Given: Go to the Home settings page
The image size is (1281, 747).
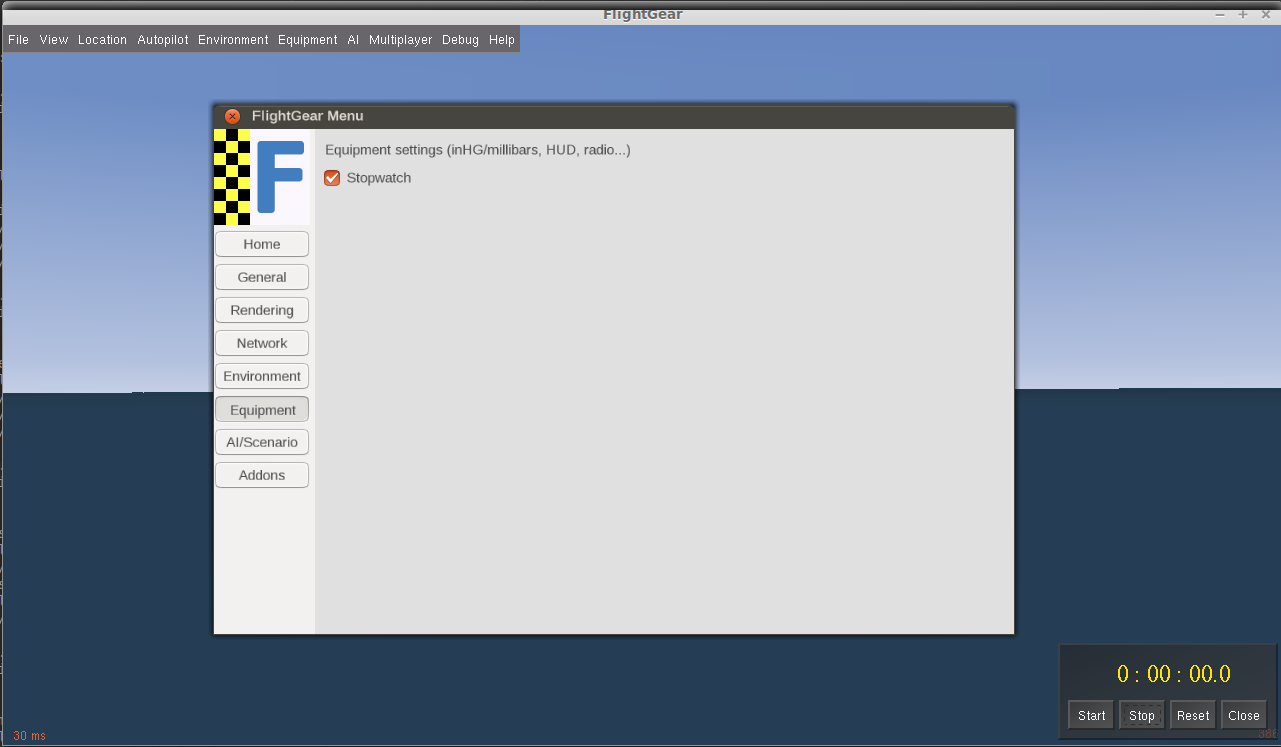Looking at the screenshot, I should point(262,244).
